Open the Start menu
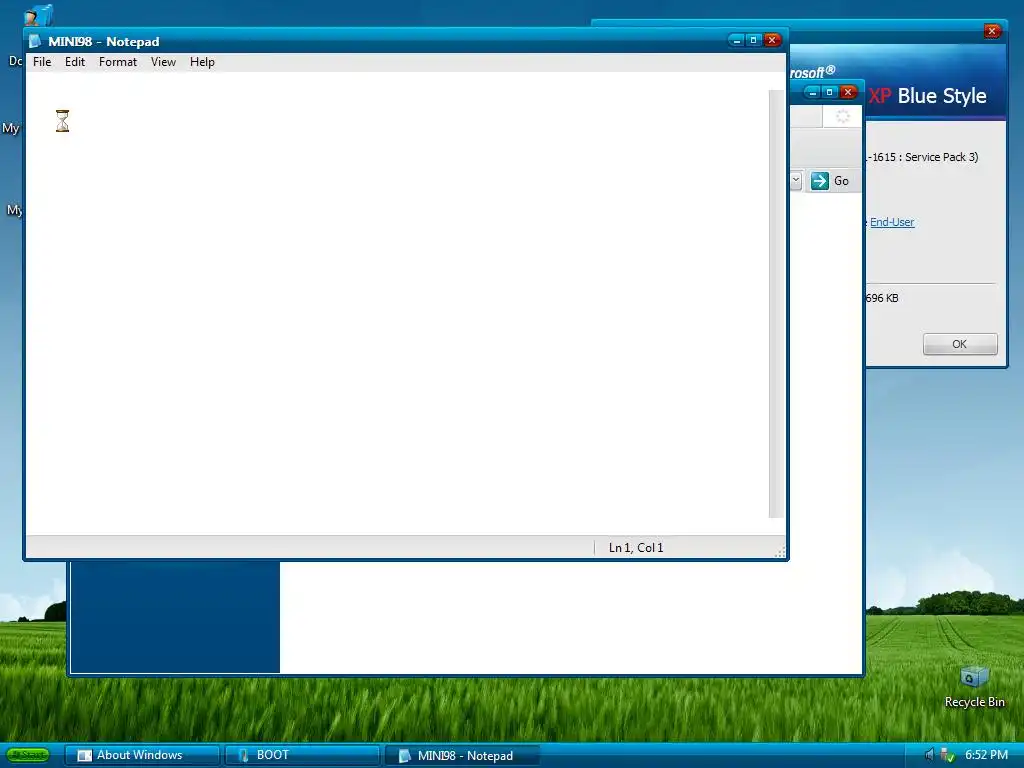Viewport: 1024px width, 768px height. click(27, 755)
